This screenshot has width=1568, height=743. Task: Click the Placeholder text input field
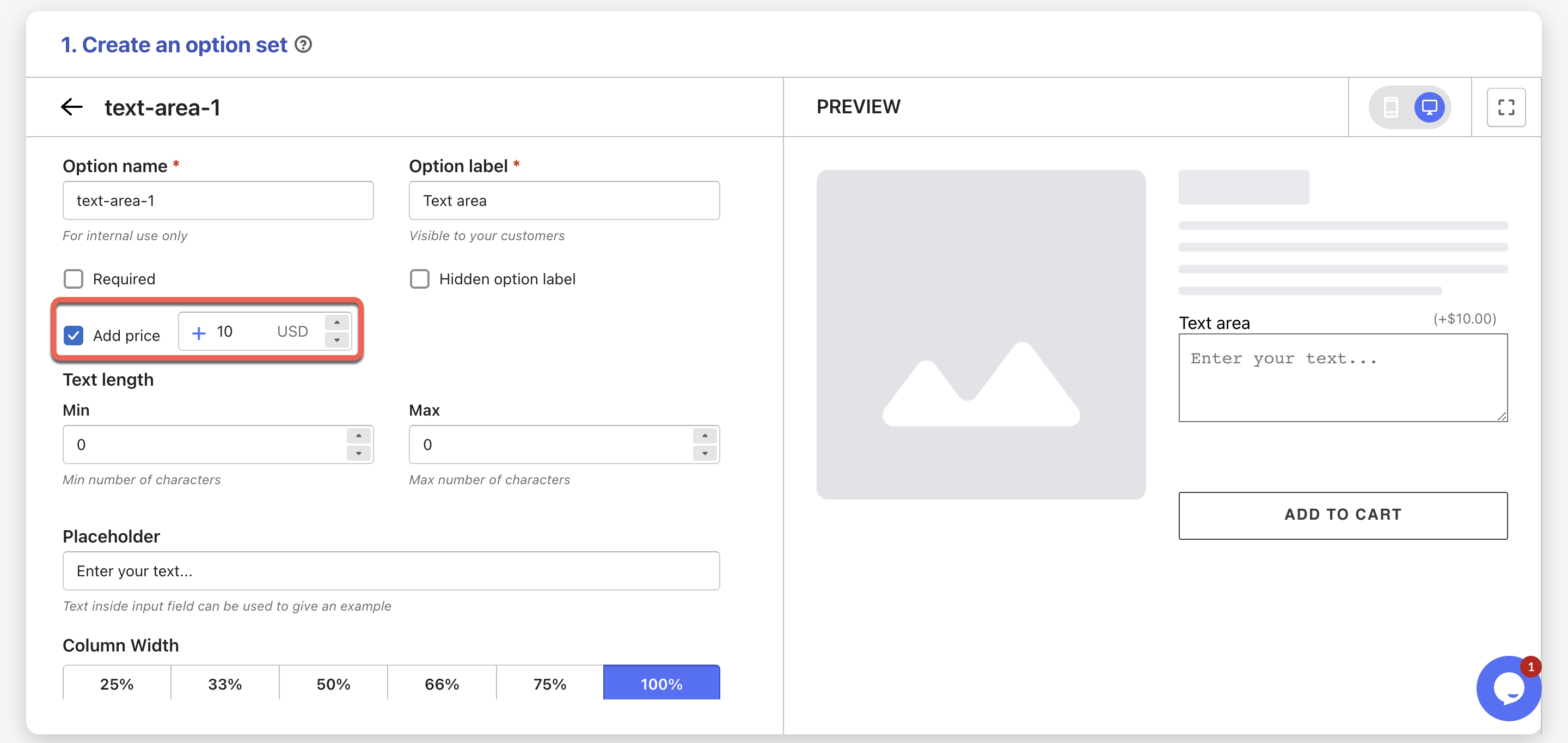[391, 571]
